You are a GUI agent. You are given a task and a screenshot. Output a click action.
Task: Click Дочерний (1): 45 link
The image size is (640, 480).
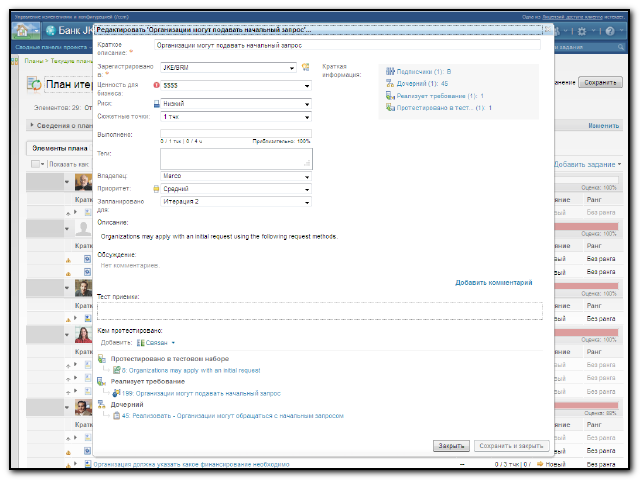[422, 83]
